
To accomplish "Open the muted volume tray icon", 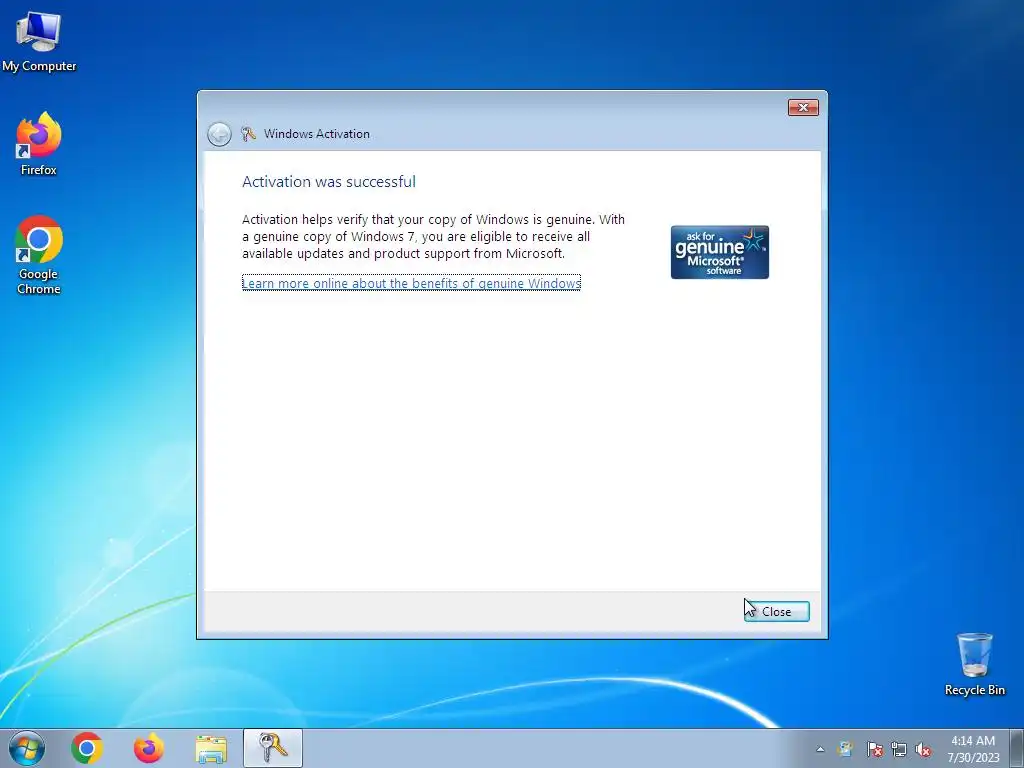I will (923, 749).
